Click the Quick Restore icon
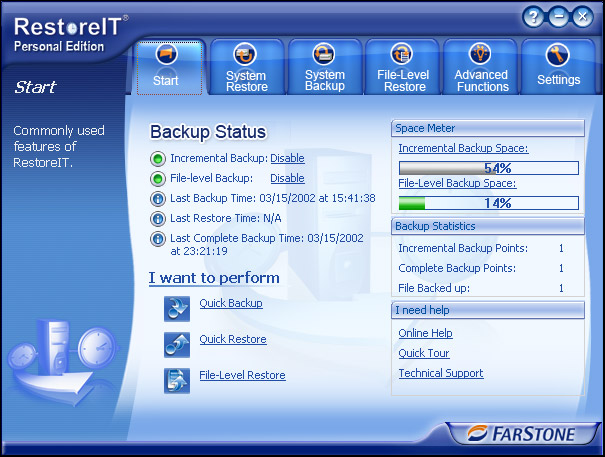The height and width of the screenshot is (457, 605). tap(177, 343)
